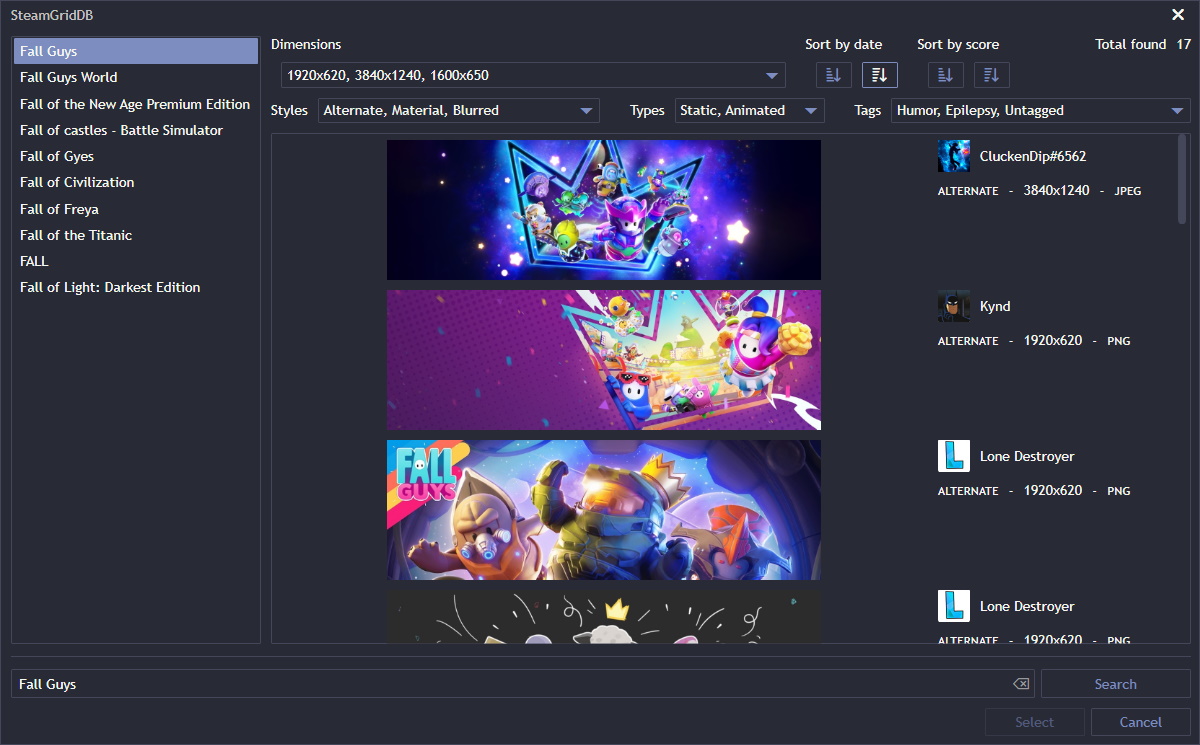Click the Search button
The width and height of the screenshot is (1200, 745).
coord(1115,684)
